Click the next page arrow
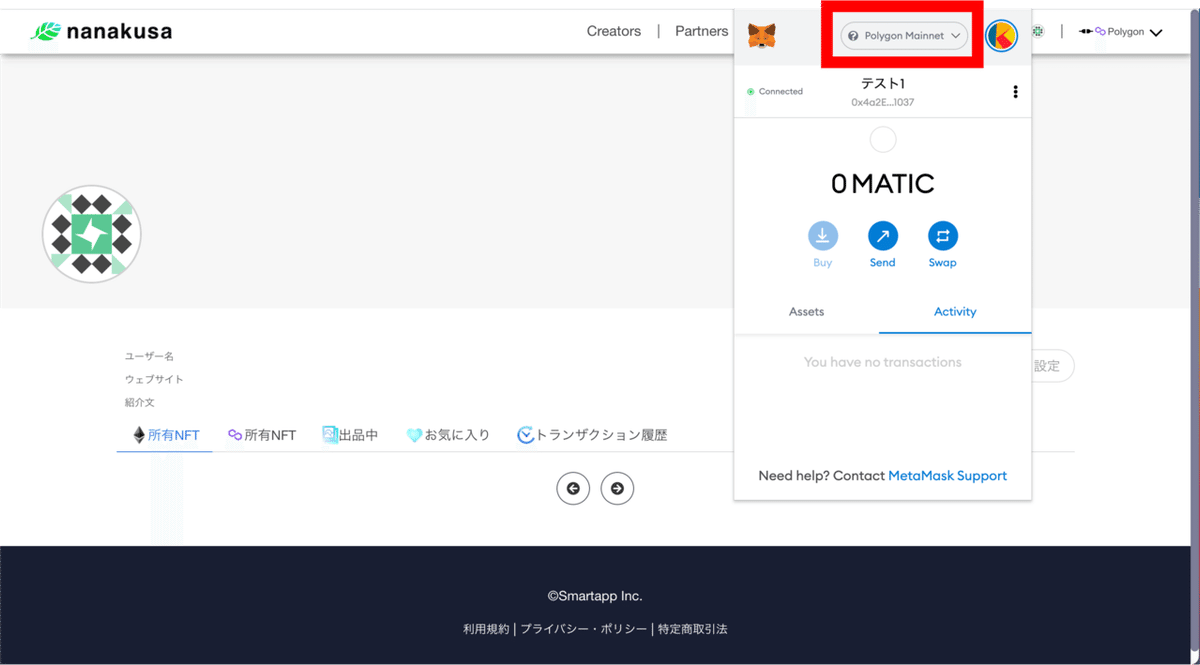This screenshot has height=665, width=1200. pos(617,488)
